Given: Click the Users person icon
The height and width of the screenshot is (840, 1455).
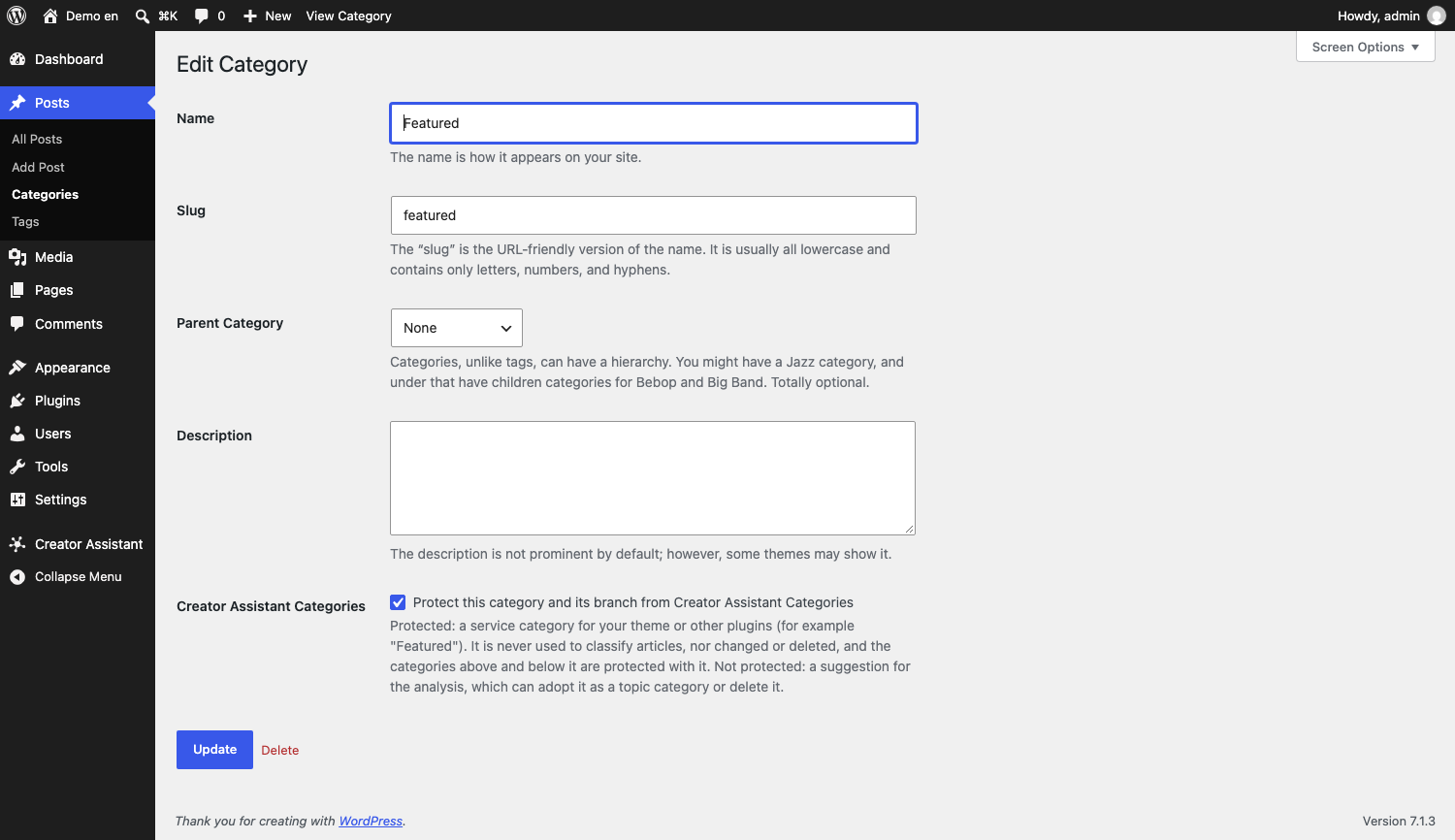Looking at the screenshot, I should click(x=17, y=434).
